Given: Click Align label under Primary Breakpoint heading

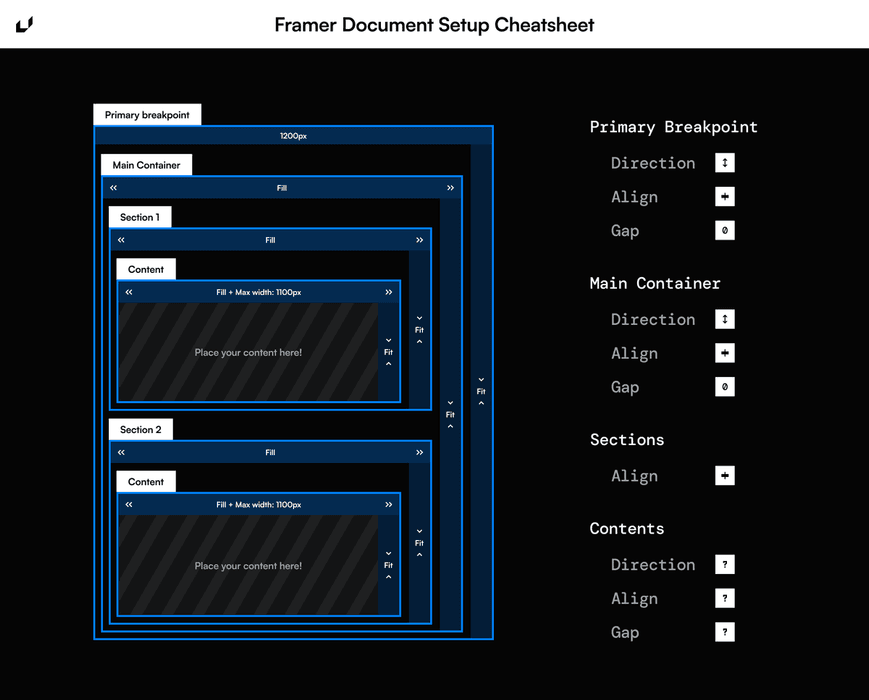Looking at the screenshot, I should 635,197.
